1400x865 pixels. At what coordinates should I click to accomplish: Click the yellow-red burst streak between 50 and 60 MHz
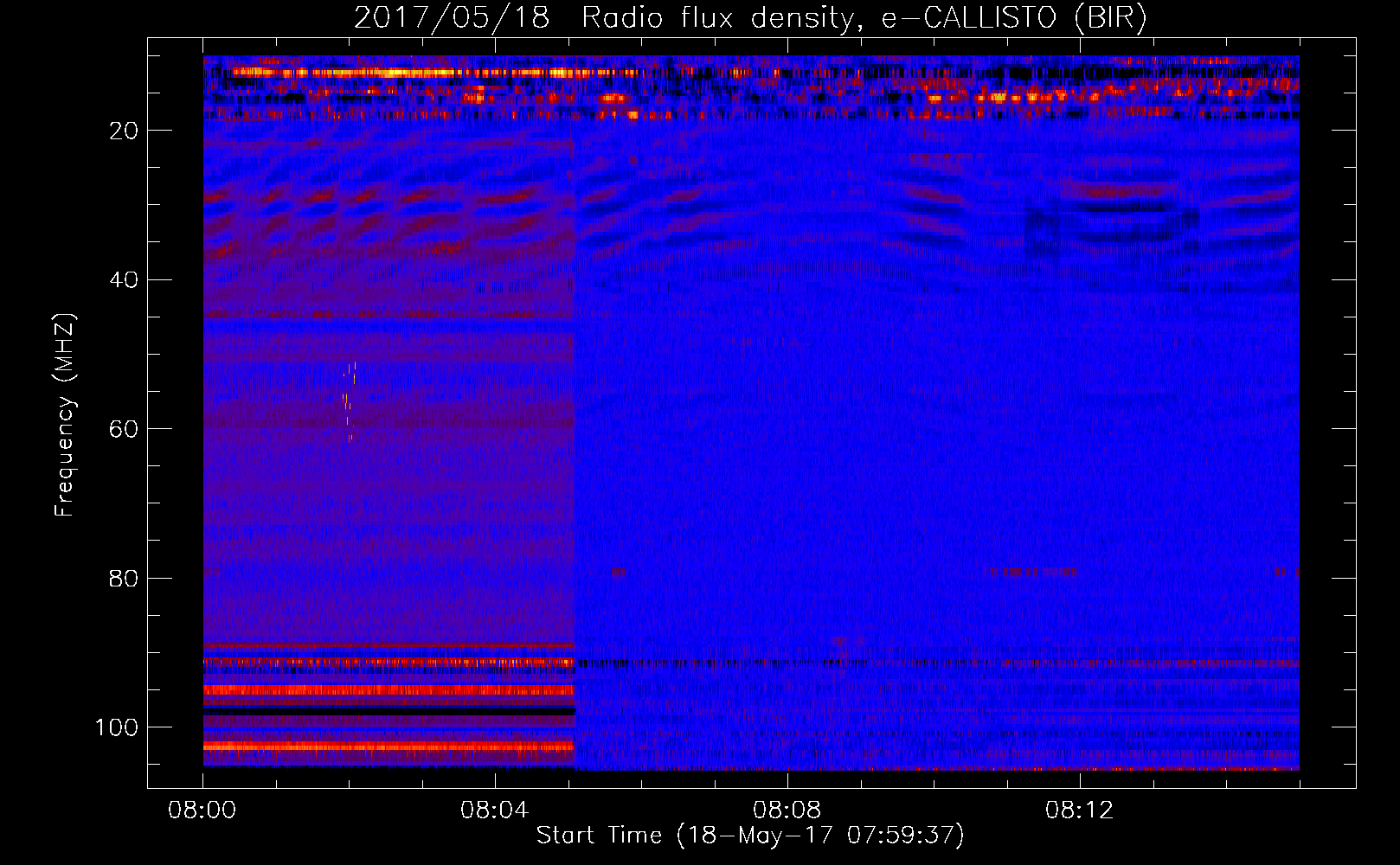349,401
